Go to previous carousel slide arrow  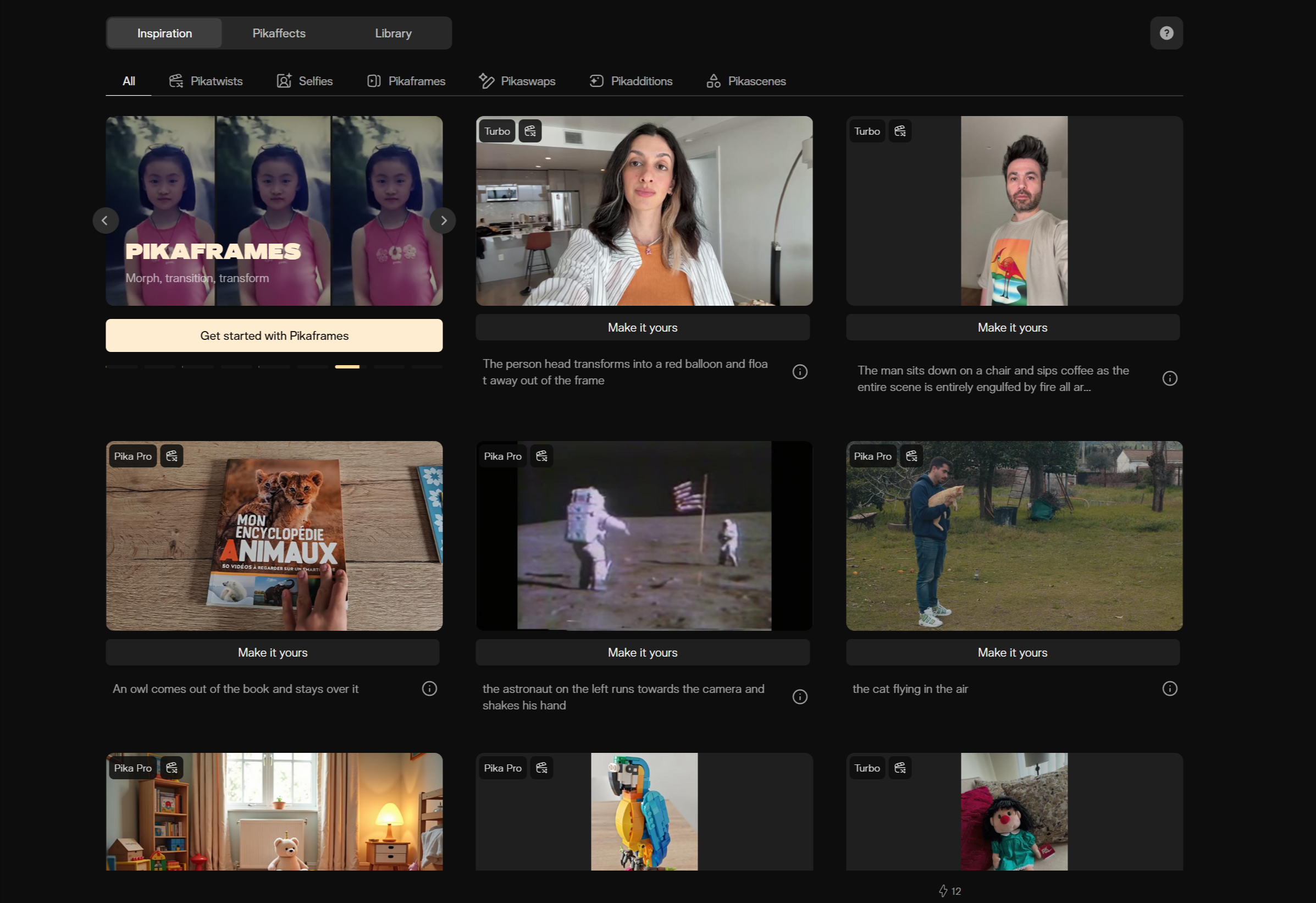tap(106, 221)
